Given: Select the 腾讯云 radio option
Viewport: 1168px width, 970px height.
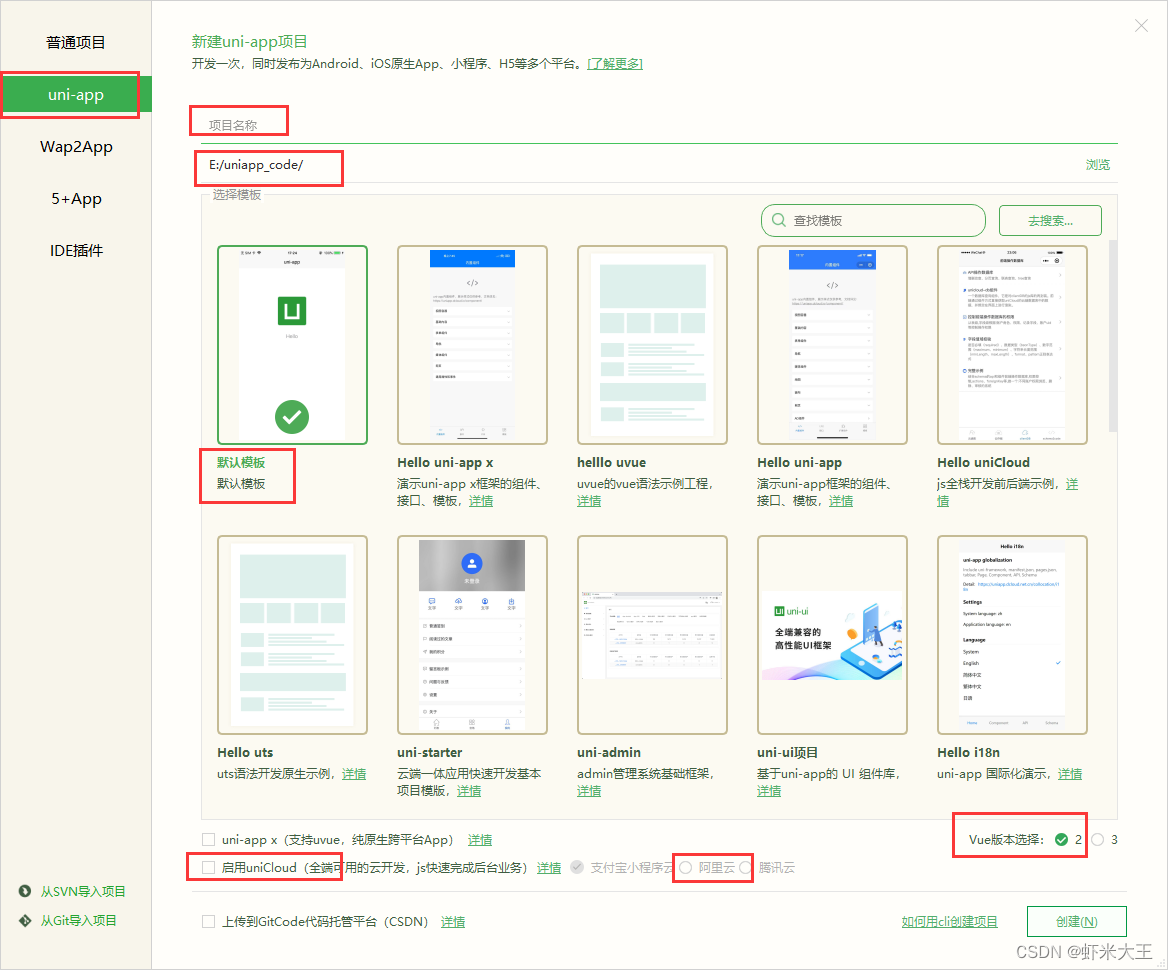Looking at the screenshot, I should [x=746, y=867].
